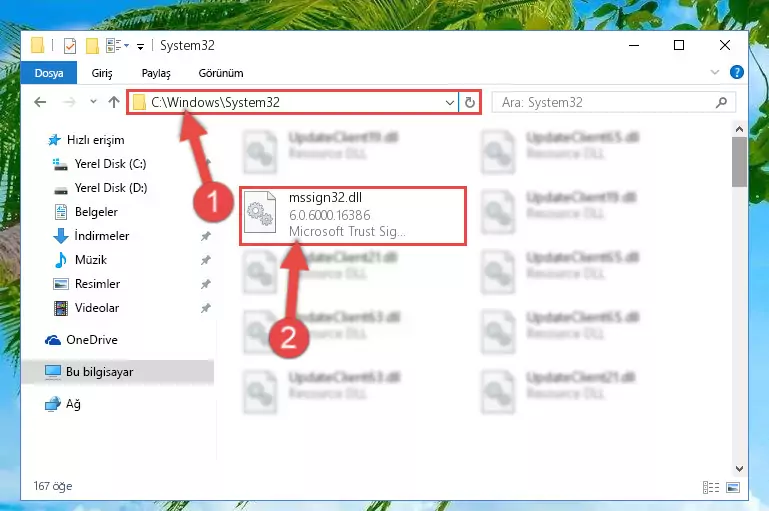Refresh the System32 folder view

point(470,102)
